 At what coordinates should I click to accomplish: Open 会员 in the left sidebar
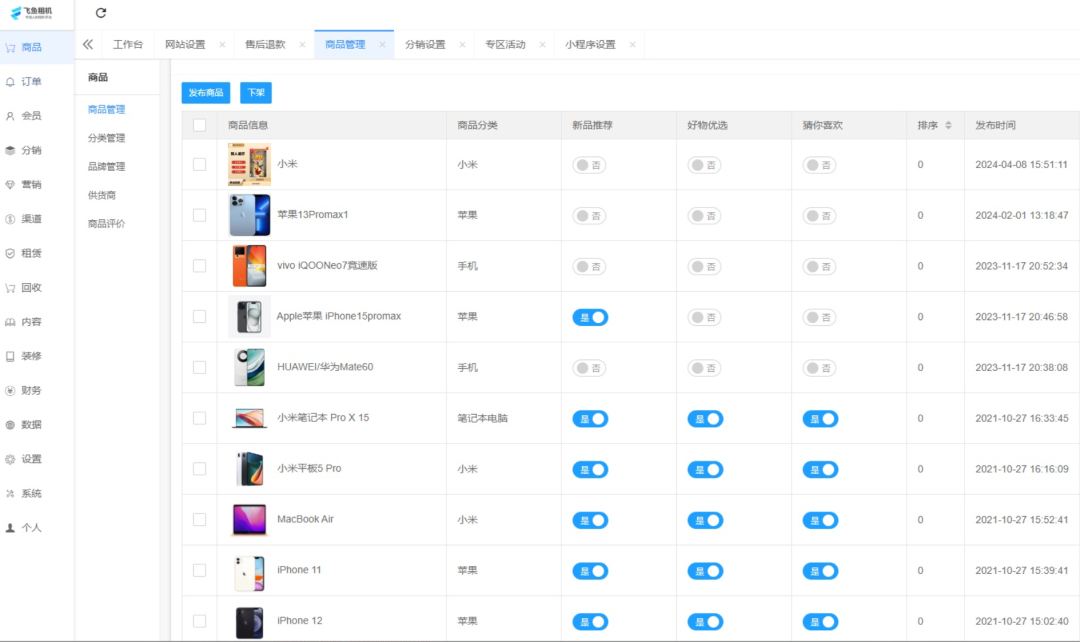[x=31, y=116]
